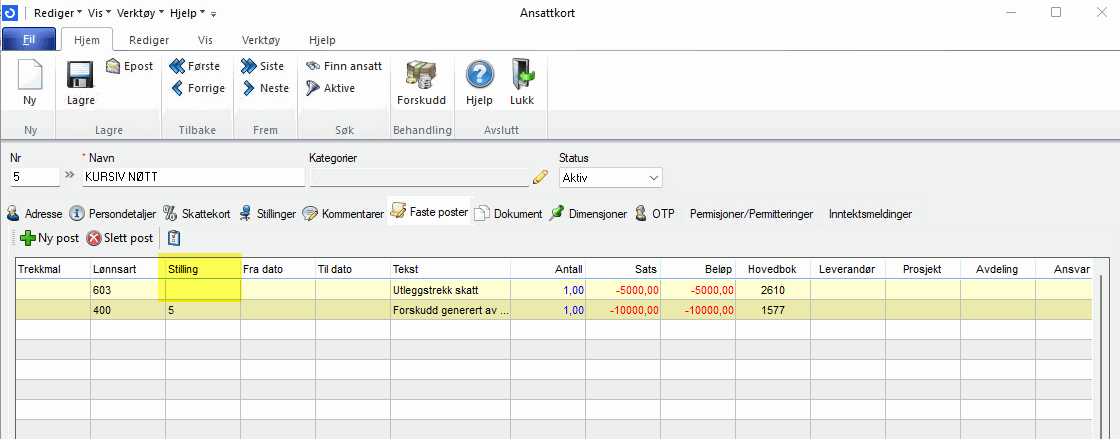1120x439 pixels.
Task: Jump to Siste employee record
Action: (263, 66)
